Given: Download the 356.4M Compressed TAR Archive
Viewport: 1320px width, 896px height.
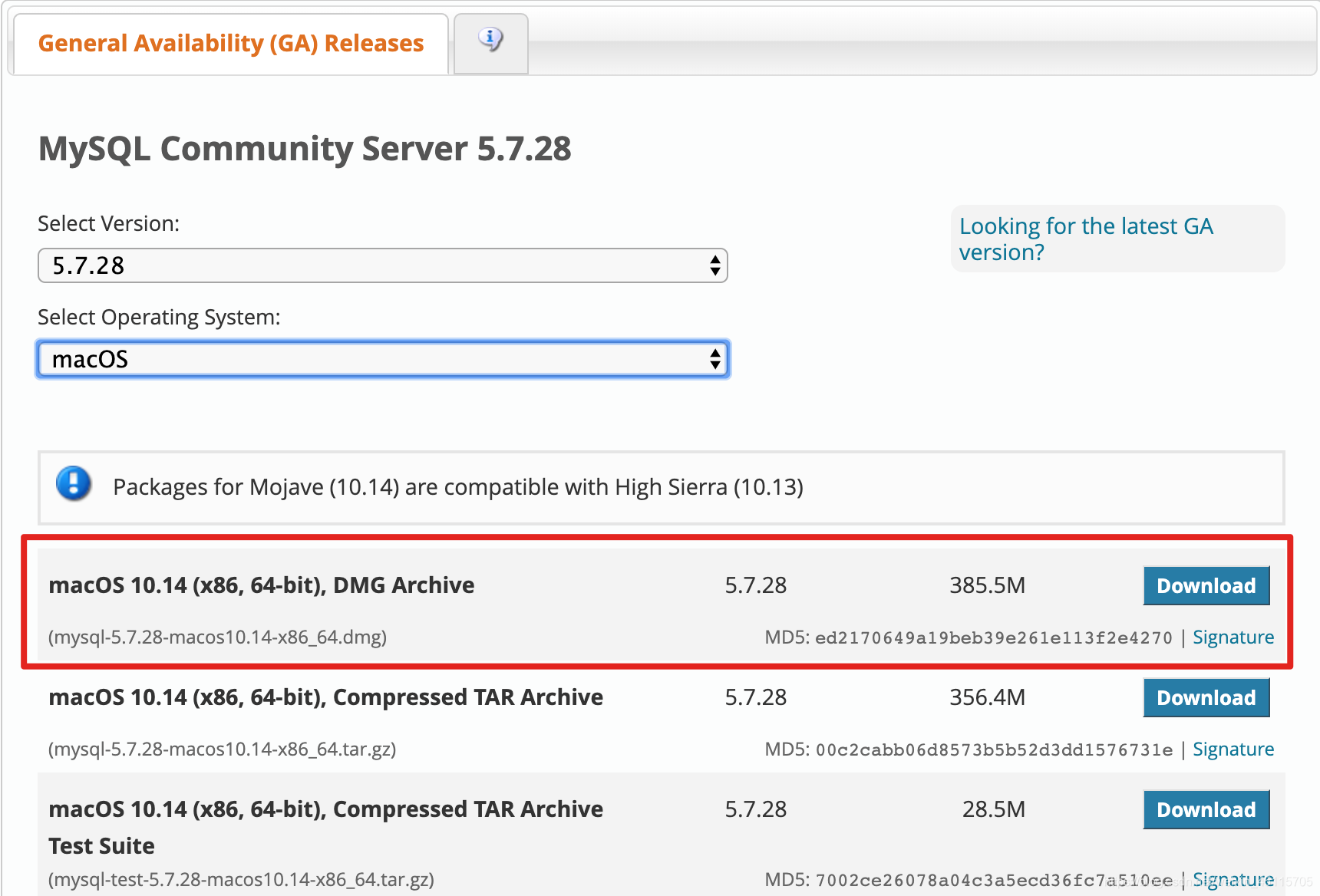Looking at the screenshot, I should coord(1206,697).
